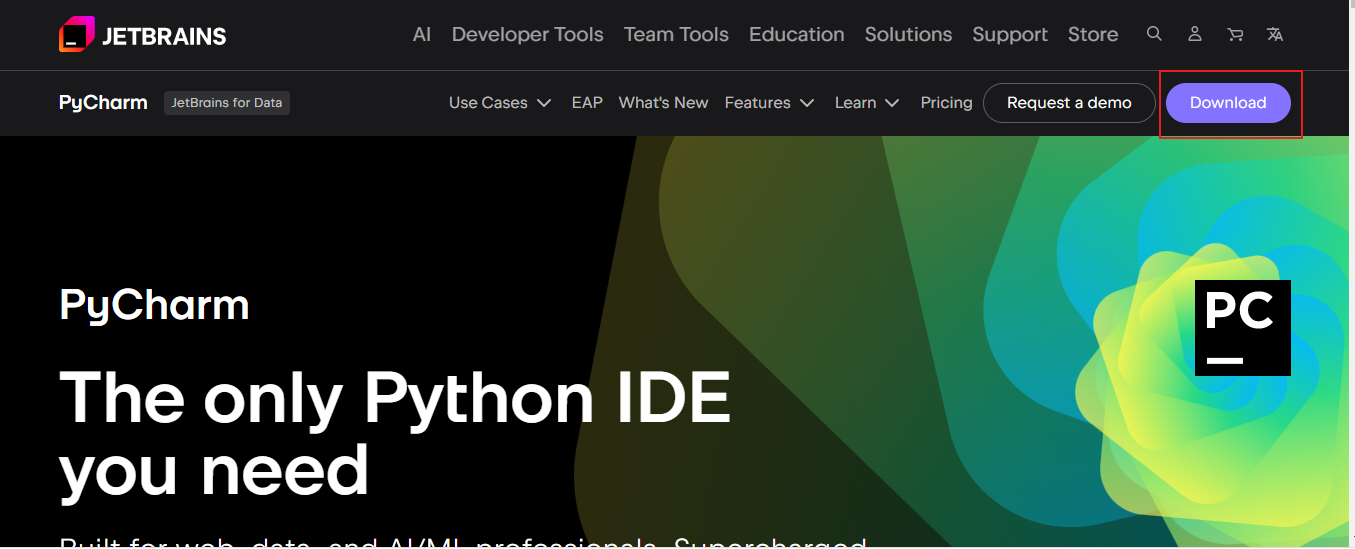1355x549 pixels.
Task: Open the account profile icon
Action: click(x=1194, y=34)
